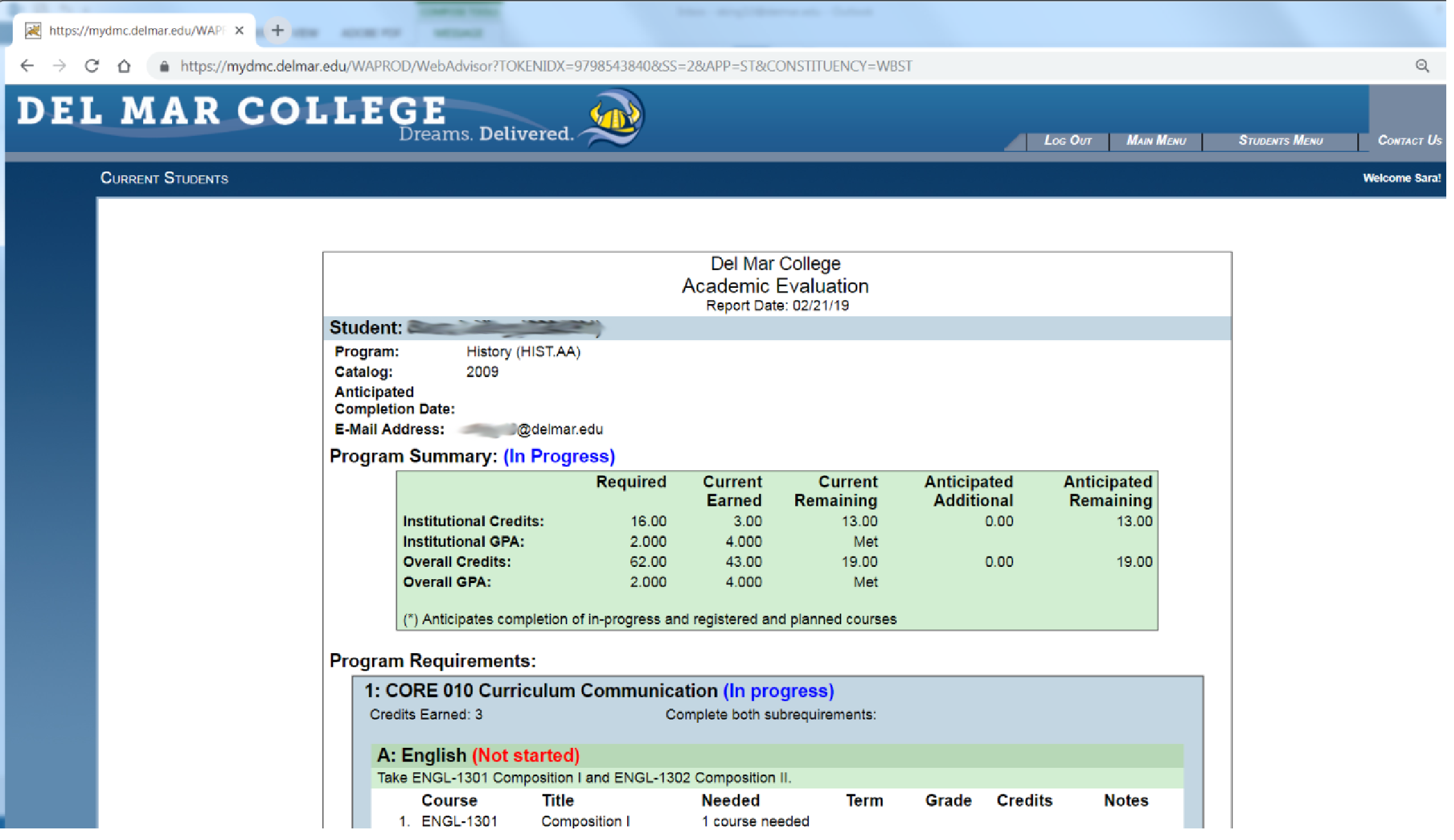Click Anticipated Remaining column header
The width and height of the screenshot is (1454, 840).
[x=1108, y=491]
